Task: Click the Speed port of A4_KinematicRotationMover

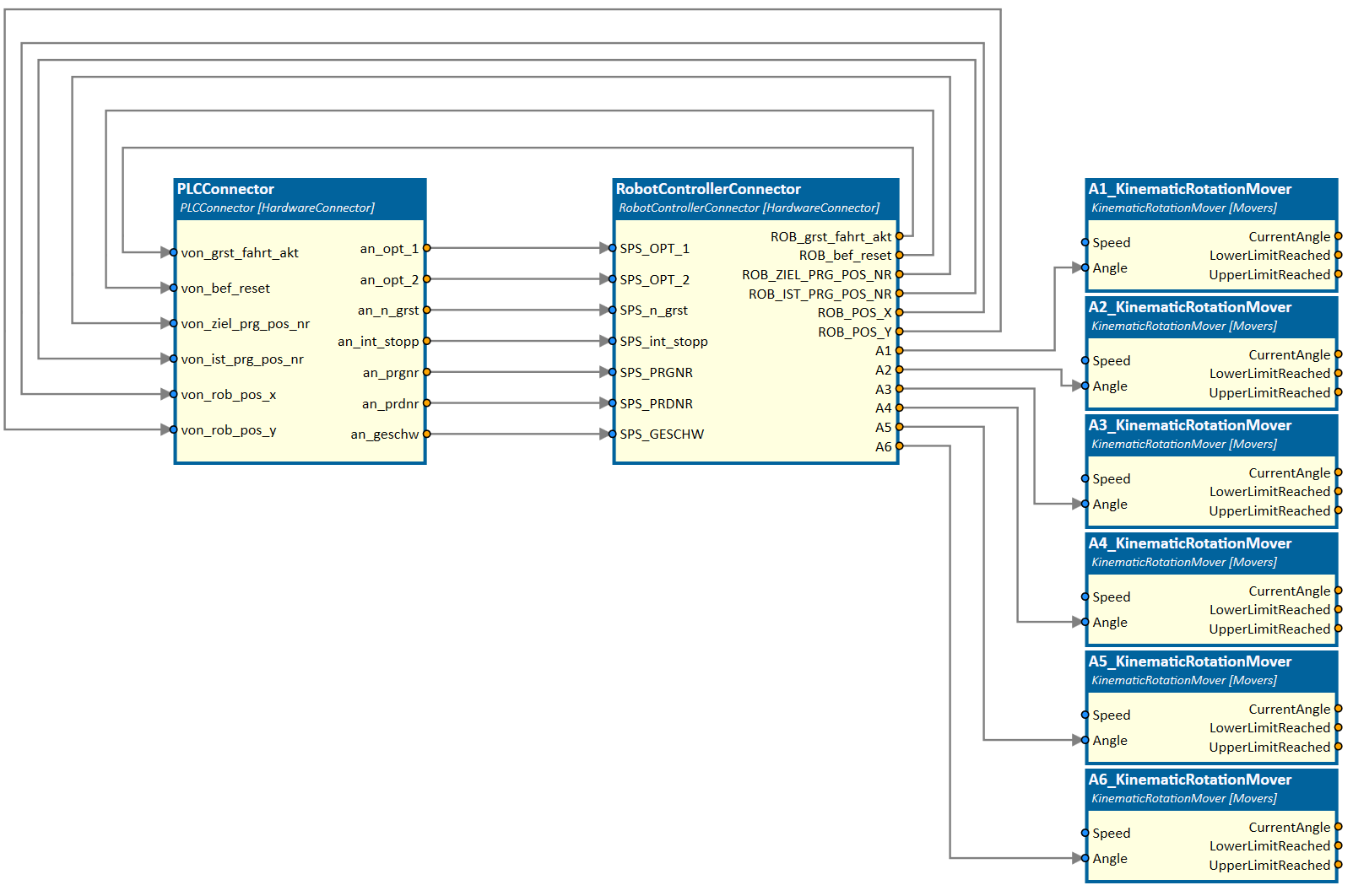Action: [x=1085, y=596]
